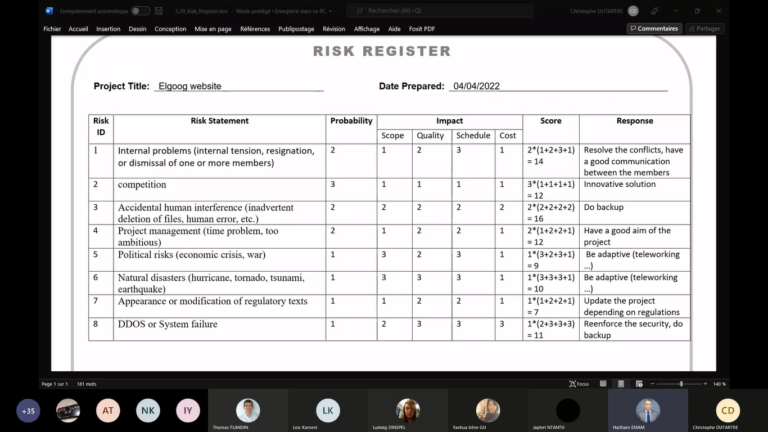
Task: Open the Foxit PDF tab
Action: click(422, 29)
